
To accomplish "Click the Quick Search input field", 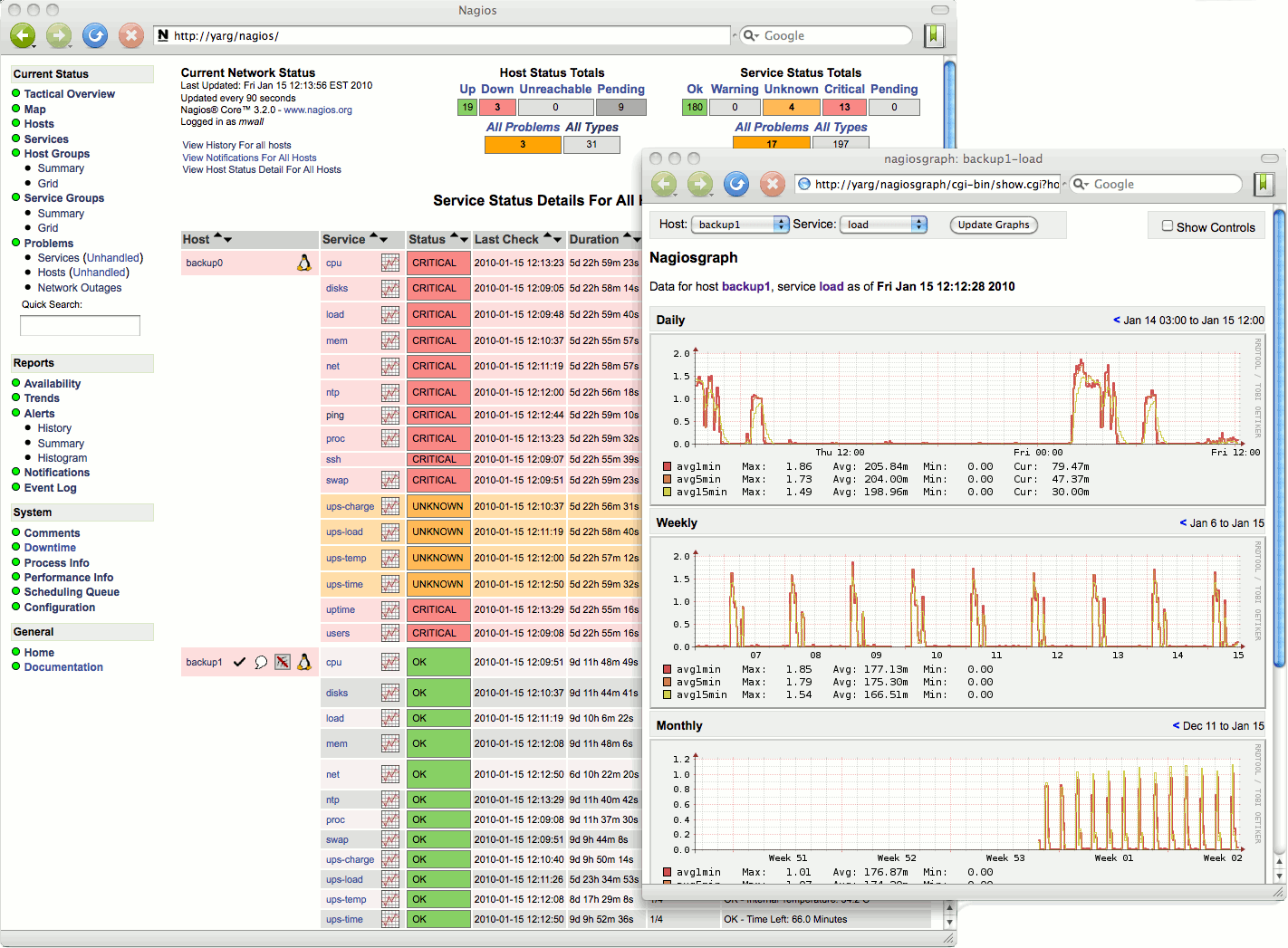I will [80, 325].
